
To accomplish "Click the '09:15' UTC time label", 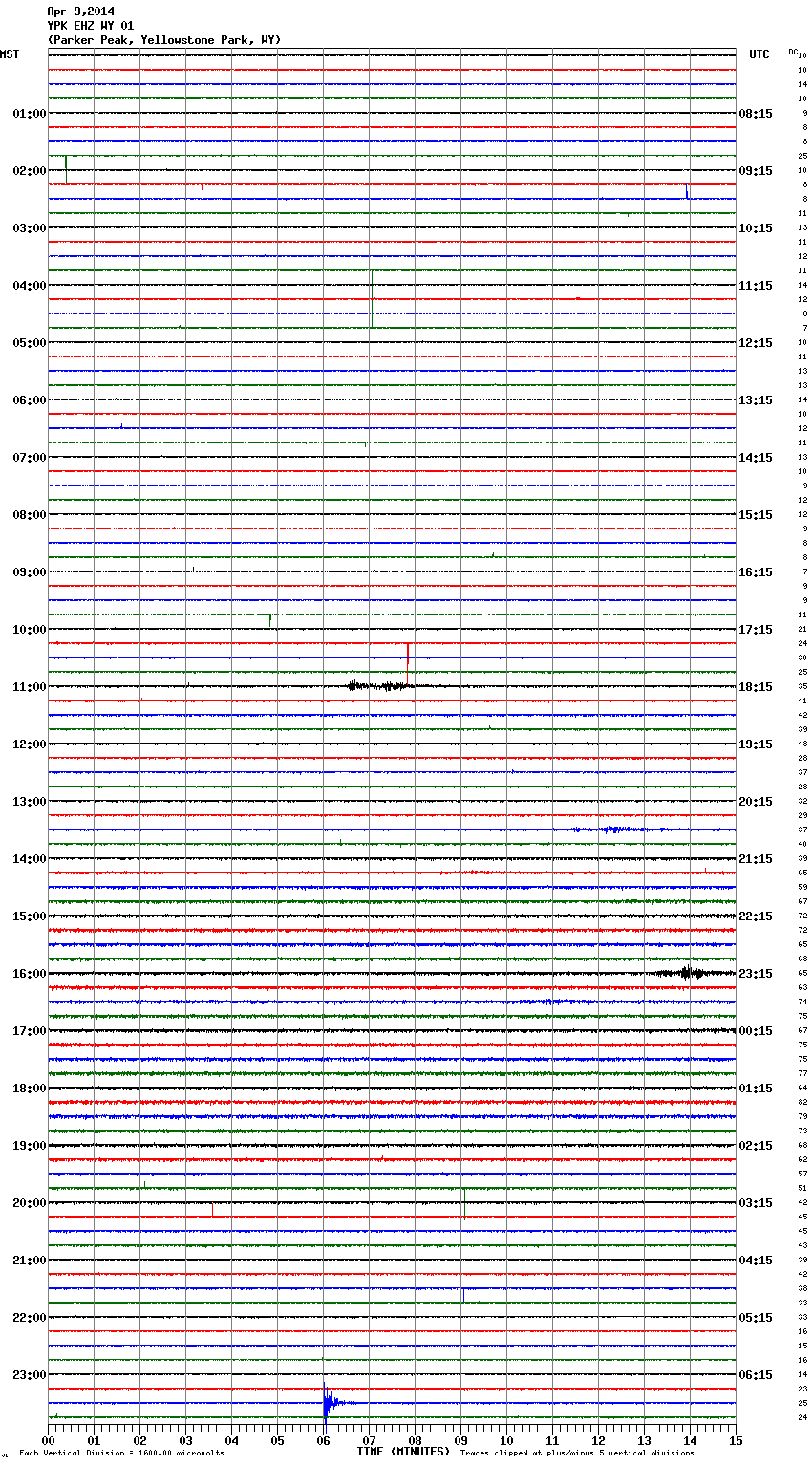I will click(756, 171).
